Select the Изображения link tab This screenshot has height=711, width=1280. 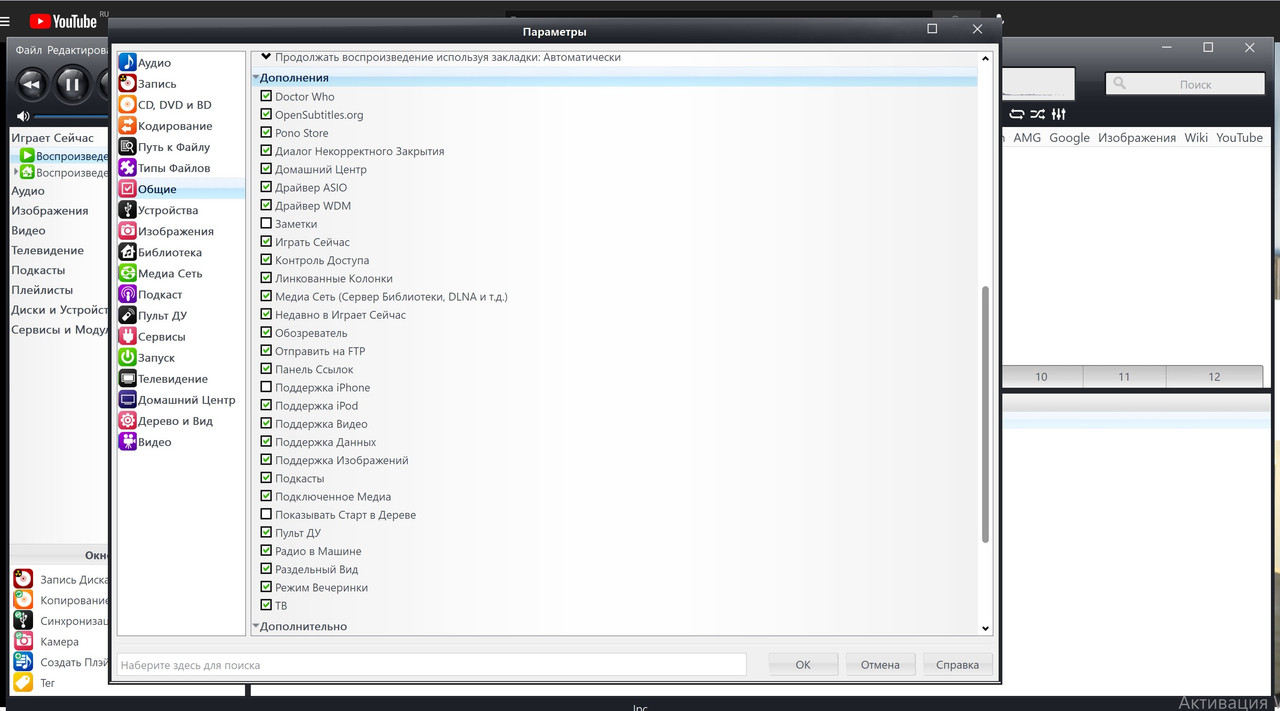1137,138
